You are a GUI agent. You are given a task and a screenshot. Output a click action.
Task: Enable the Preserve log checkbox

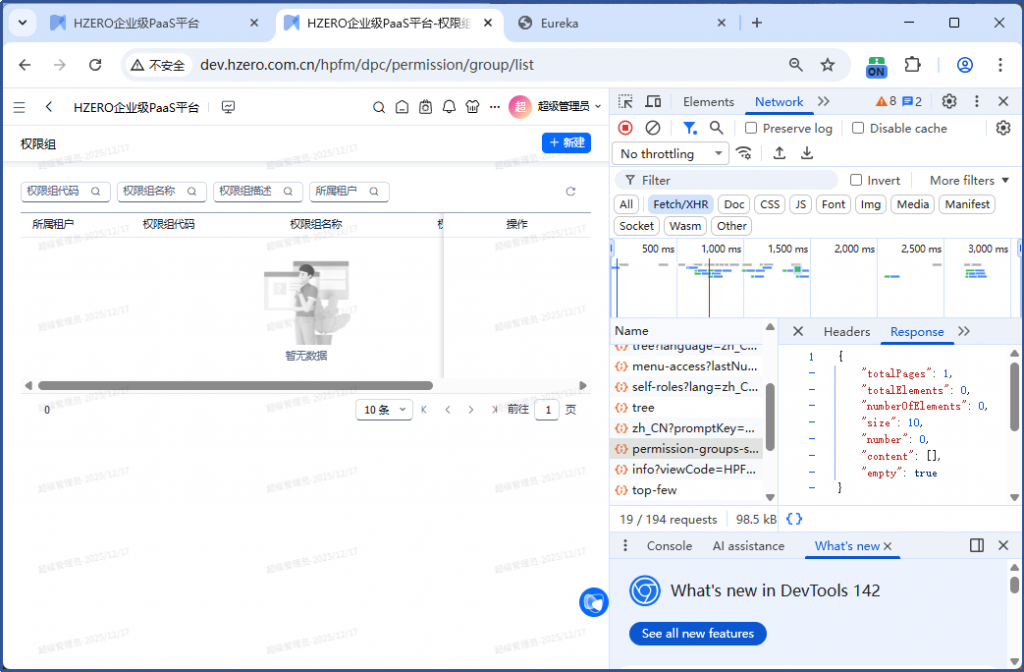pos(751,128)
